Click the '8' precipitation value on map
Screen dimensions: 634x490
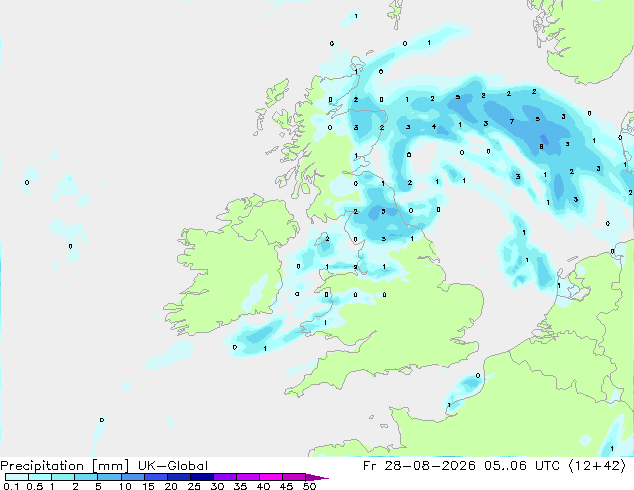click(541, 147)
